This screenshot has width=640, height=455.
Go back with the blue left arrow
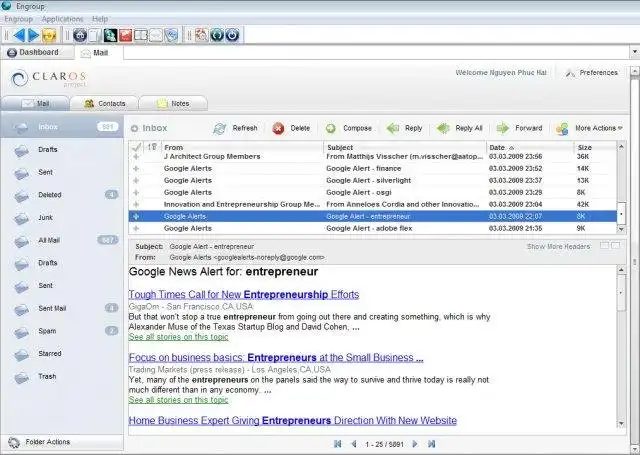point(19,35)
